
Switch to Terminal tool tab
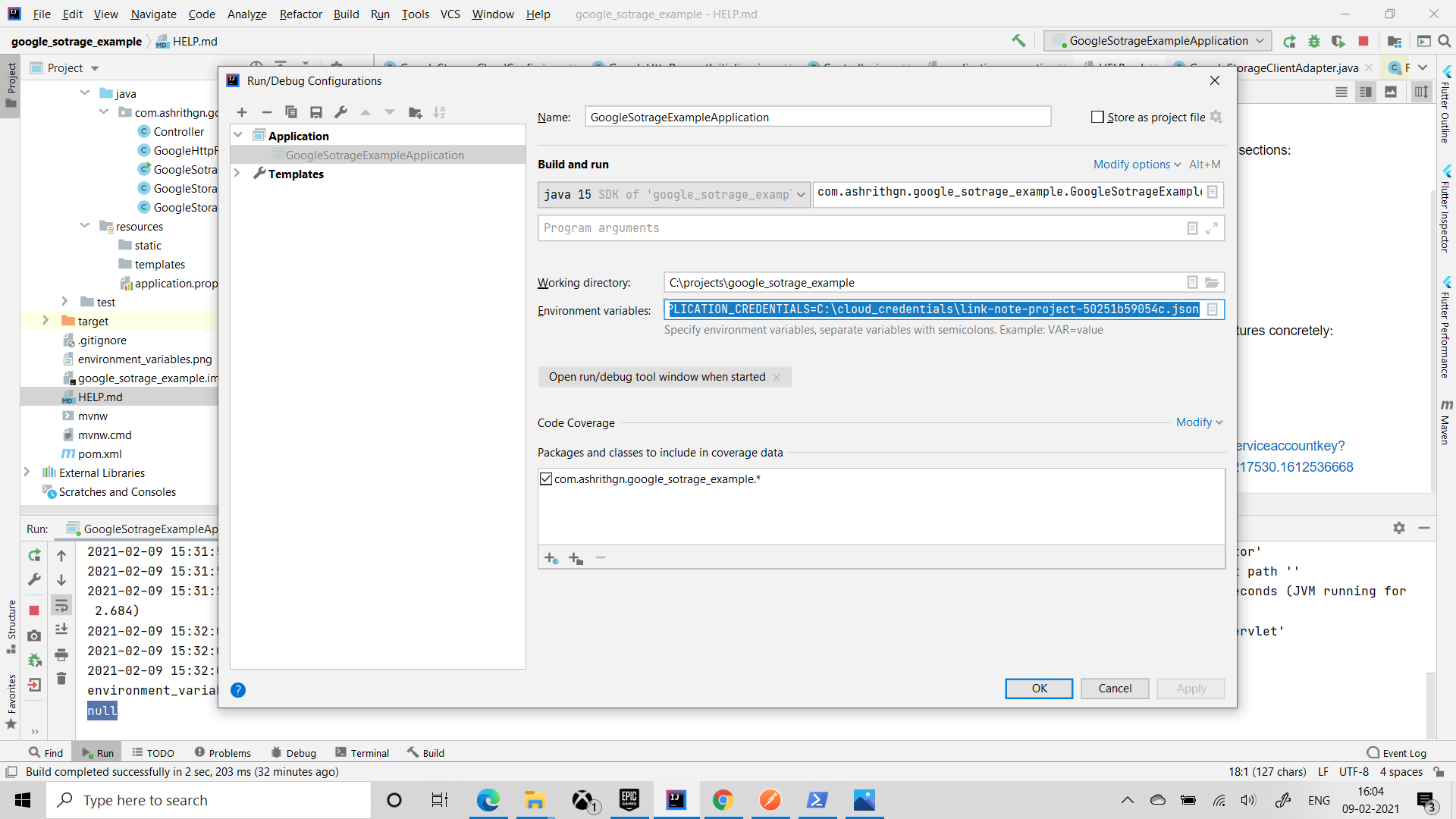[x=362, y=753]
